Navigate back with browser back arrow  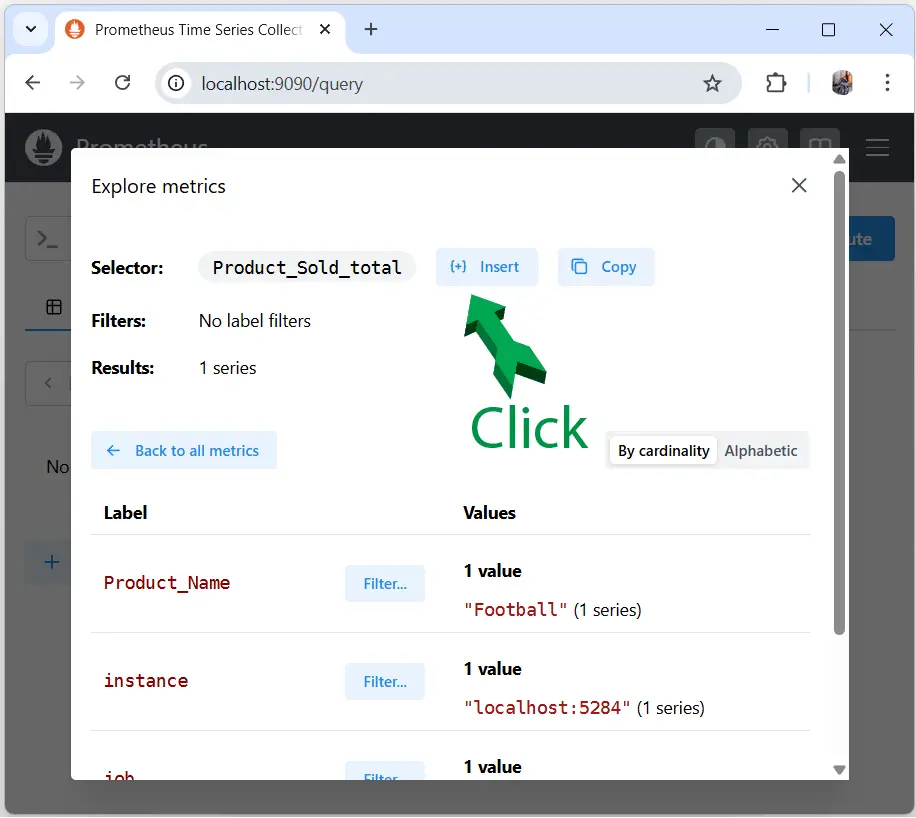33,83
